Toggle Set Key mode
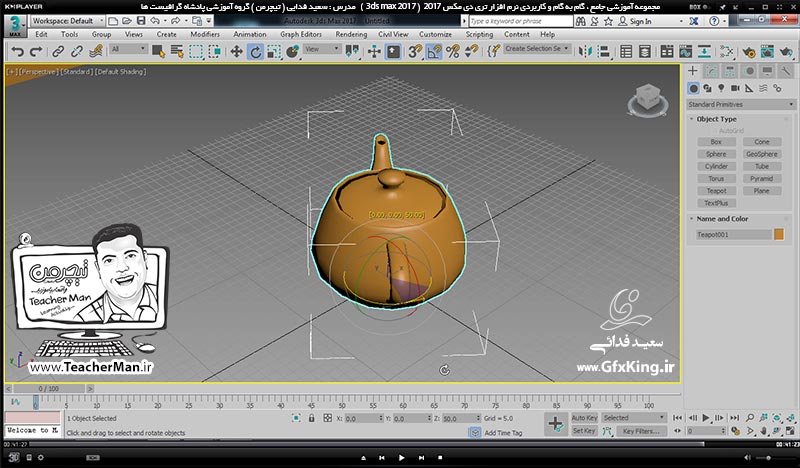The image size is (800, 468). pyautogui.click(x=584, y=431)
